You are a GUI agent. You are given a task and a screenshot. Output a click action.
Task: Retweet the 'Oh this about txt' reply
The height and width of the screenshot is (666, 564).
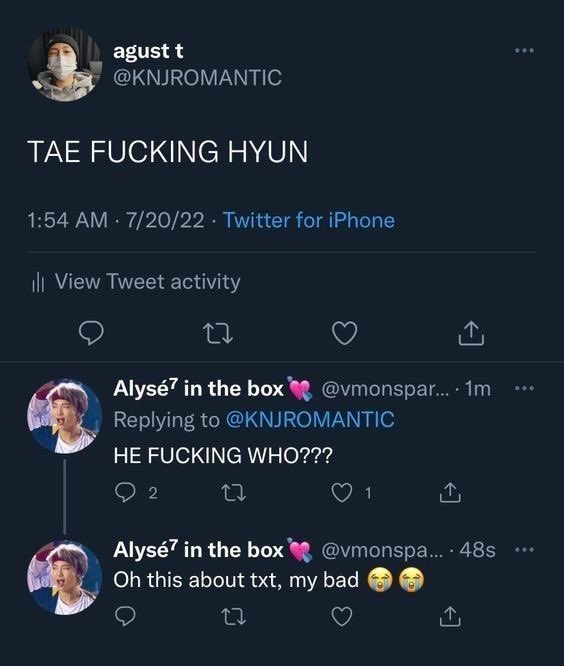[234, 617]
